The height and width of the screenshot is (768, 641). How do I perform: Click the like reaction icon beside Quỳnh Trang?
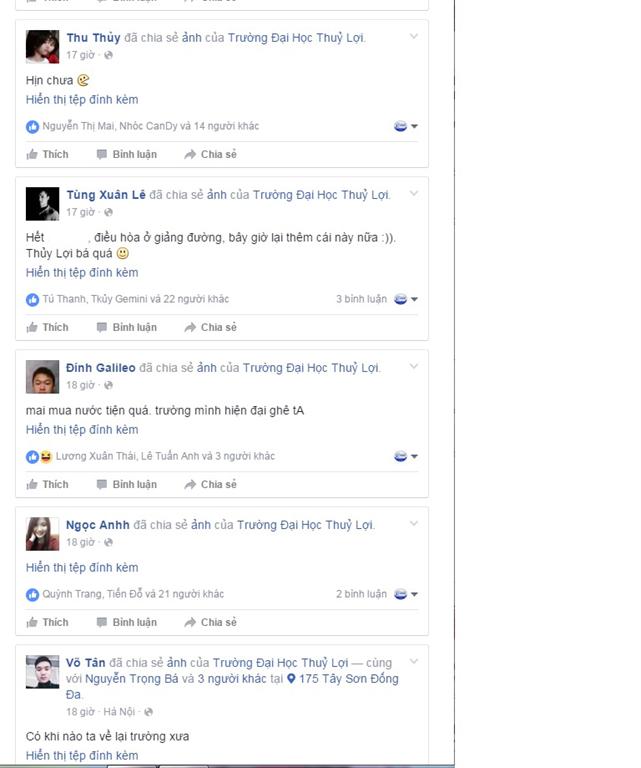(32, 595)
